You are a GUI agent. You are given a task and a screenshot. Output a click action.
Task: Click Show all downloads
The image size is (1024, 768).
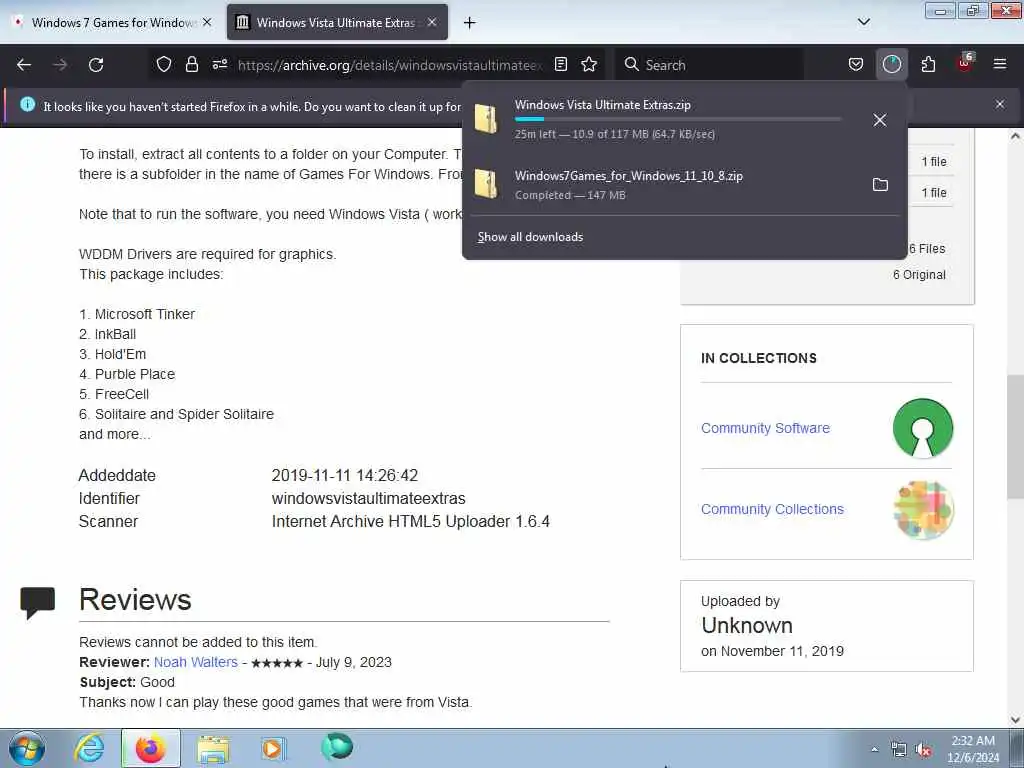(530, 237)
